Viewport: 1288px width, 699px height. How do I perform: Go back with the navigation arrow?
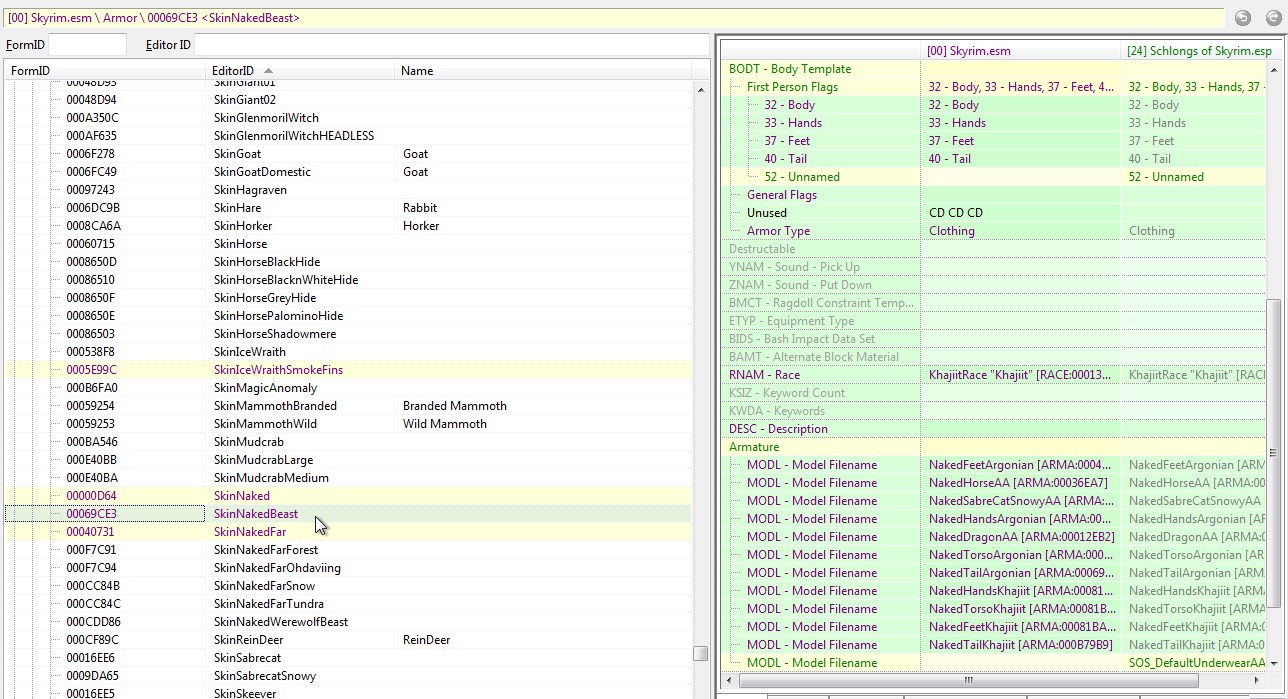coord(1243,17)
